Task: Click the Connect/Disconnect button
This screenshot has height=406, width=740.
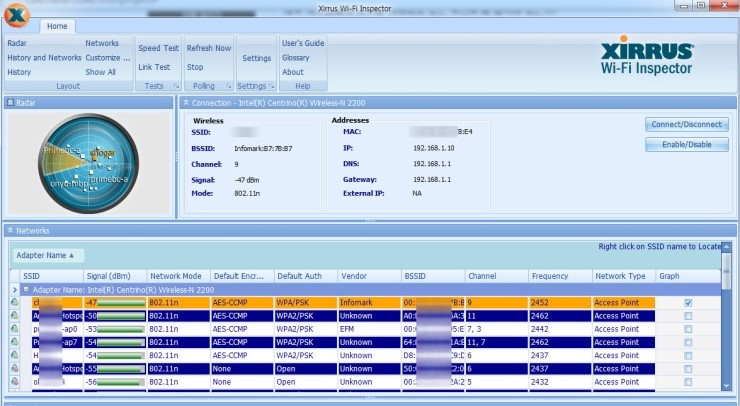Action: pyautogui.click(x=687, y=125)
